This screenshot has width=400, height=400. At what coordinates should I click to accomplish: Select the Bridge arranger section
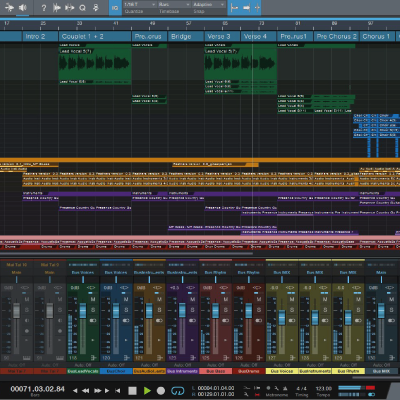186,36
